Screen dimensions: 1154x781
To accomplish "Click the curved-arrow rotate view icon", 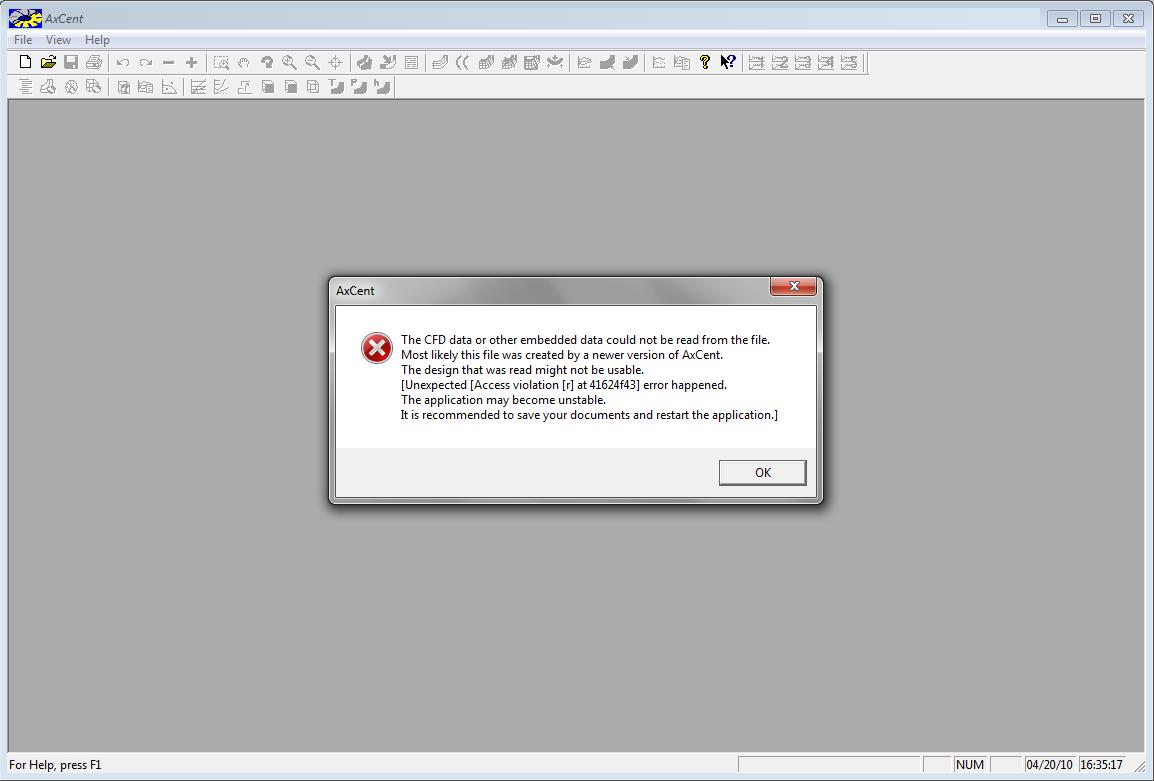I will click(x=266, y=63).
